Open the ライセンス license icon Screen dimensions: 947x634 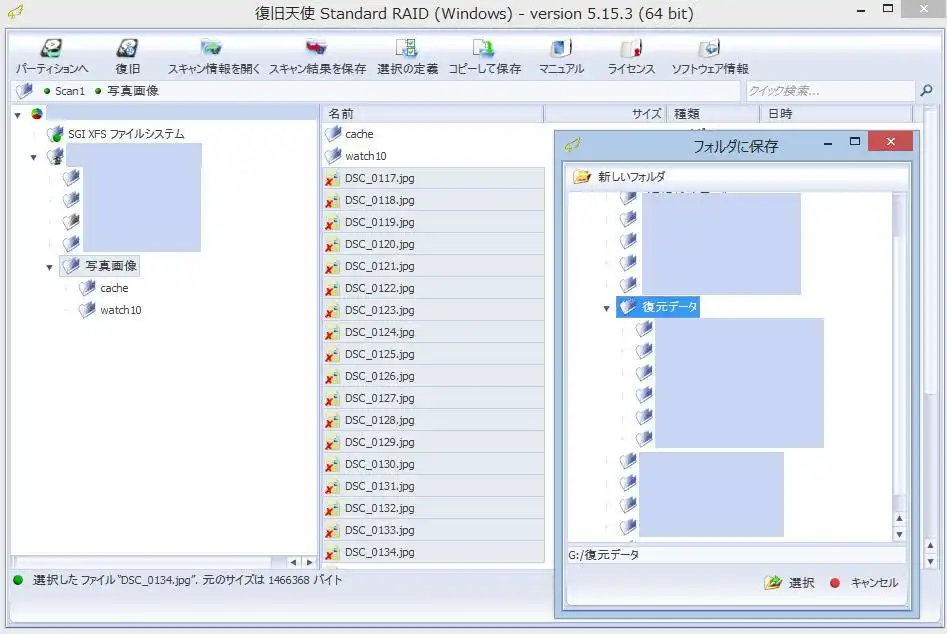[631, 50]
